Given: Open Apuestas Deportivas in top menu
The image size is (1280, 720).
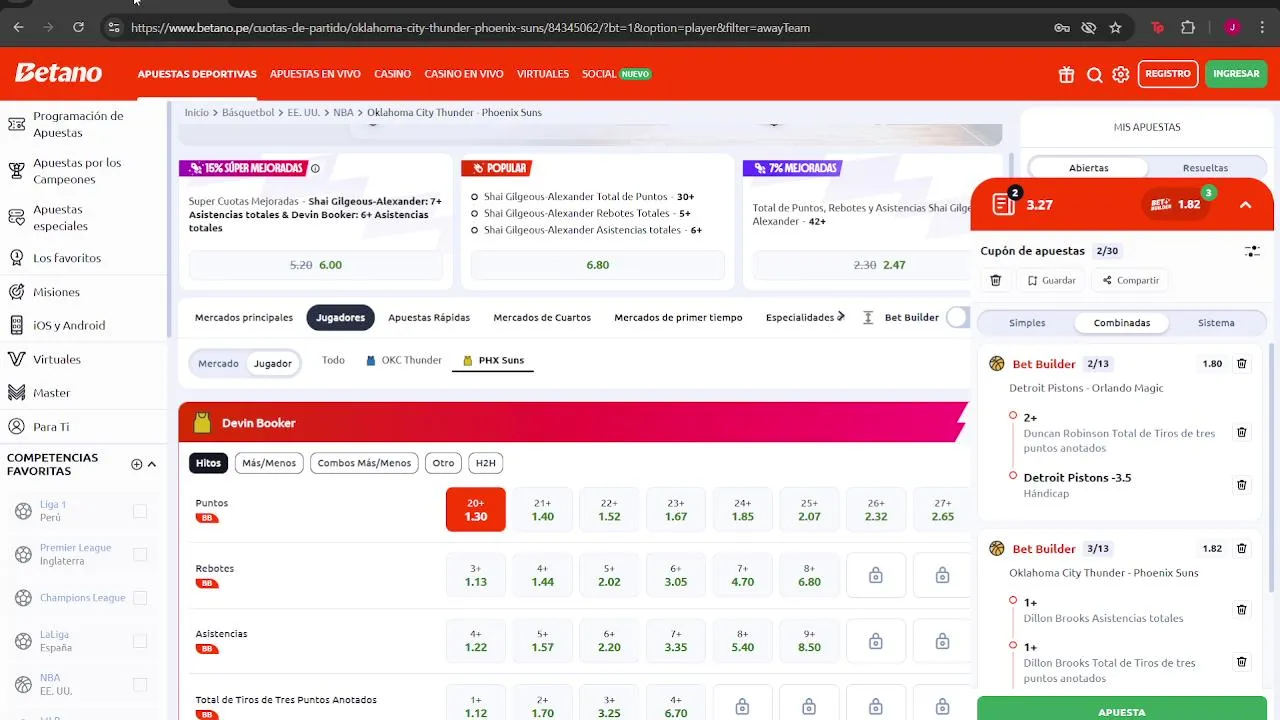Looking at the screenshot, I should tap(197, 74).
